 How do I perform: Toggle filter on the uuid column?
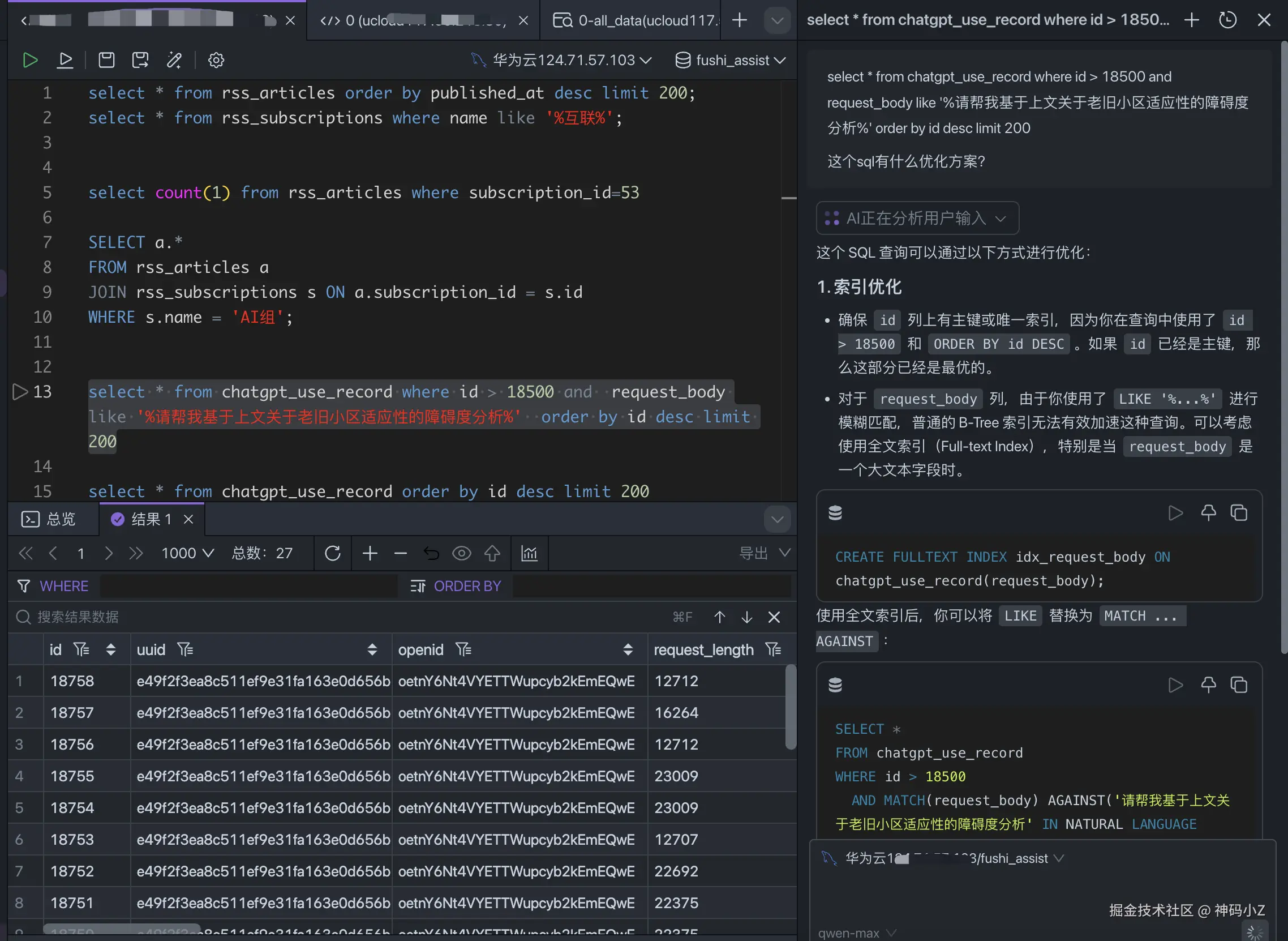185,649
